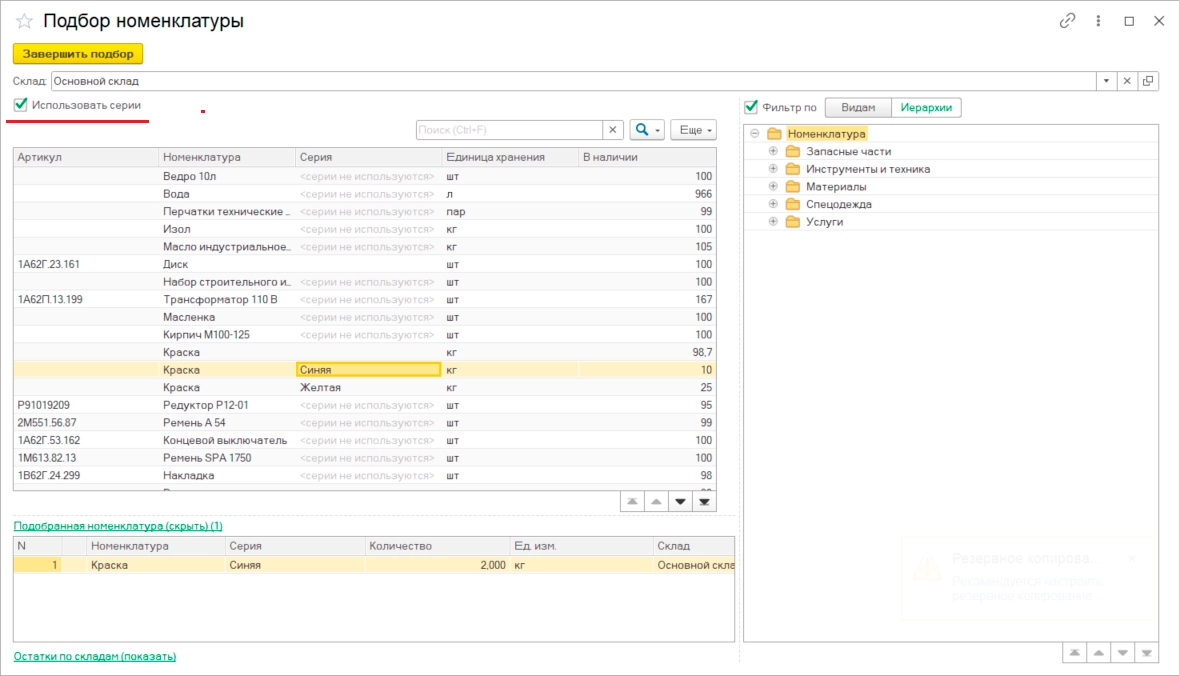The height and width of the screenshot is (676, 1179).
Task: Open warehouse selection form icon next to Склад
Action: (1148, 81)
